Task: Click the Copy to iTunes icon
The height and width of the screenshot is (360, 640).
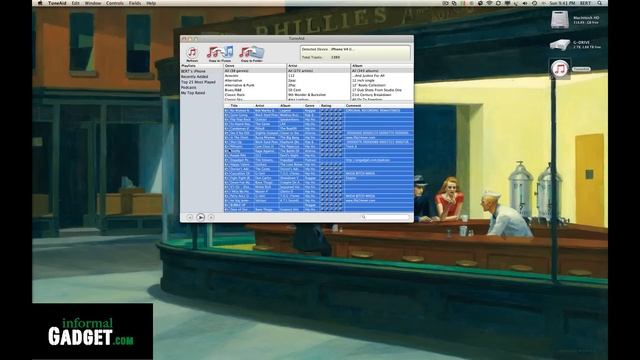Action: pyautogui.click(x=220, y=54)
